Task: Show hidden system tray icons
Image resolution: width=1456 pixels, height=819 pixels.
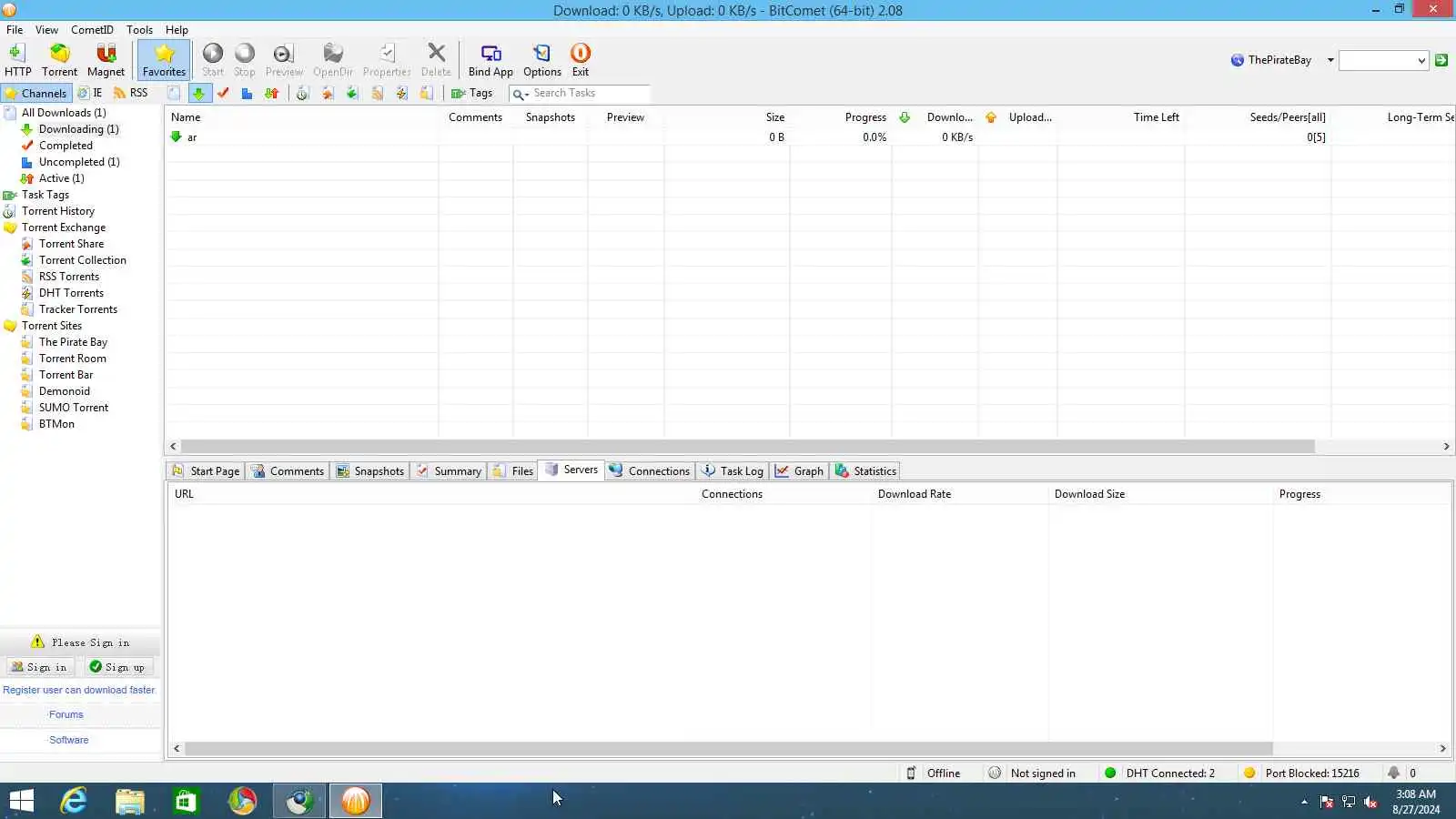Action: click(1304, 802)
